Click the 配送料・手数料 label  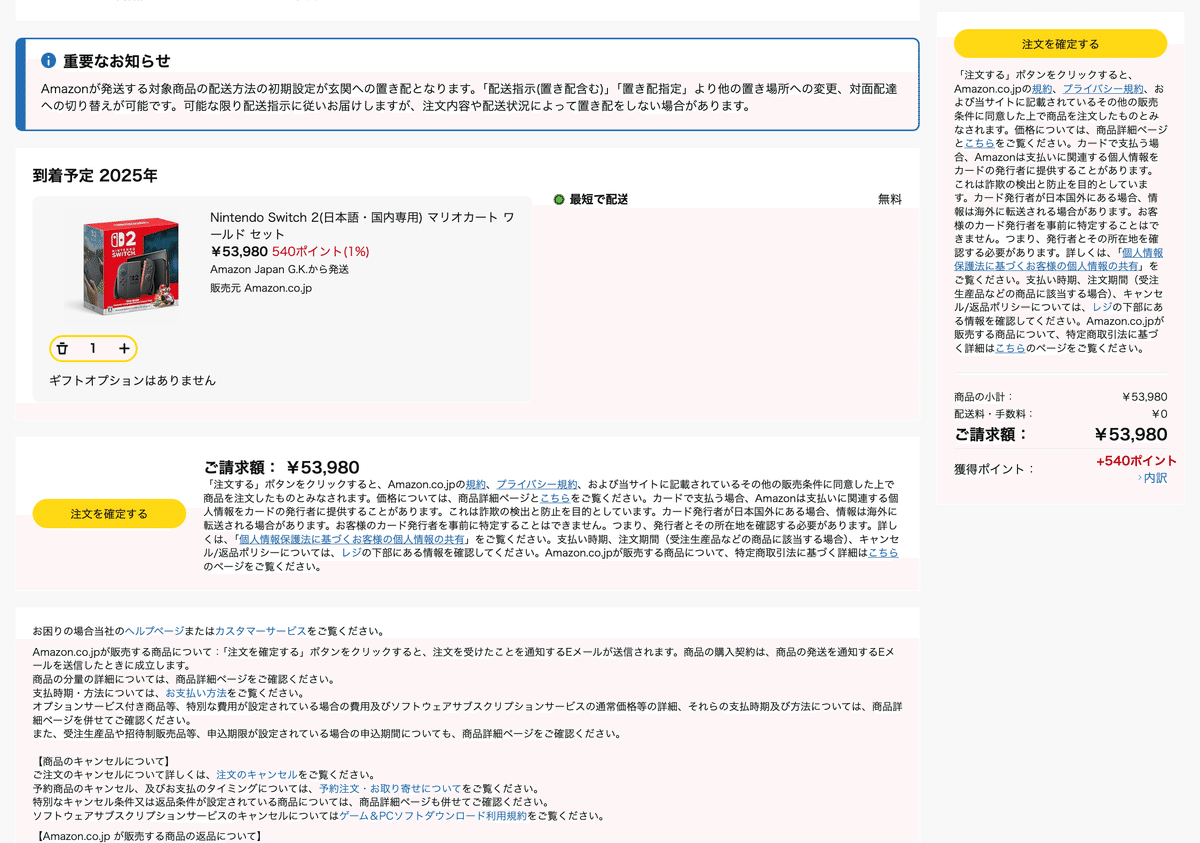(x=994, y=414)
